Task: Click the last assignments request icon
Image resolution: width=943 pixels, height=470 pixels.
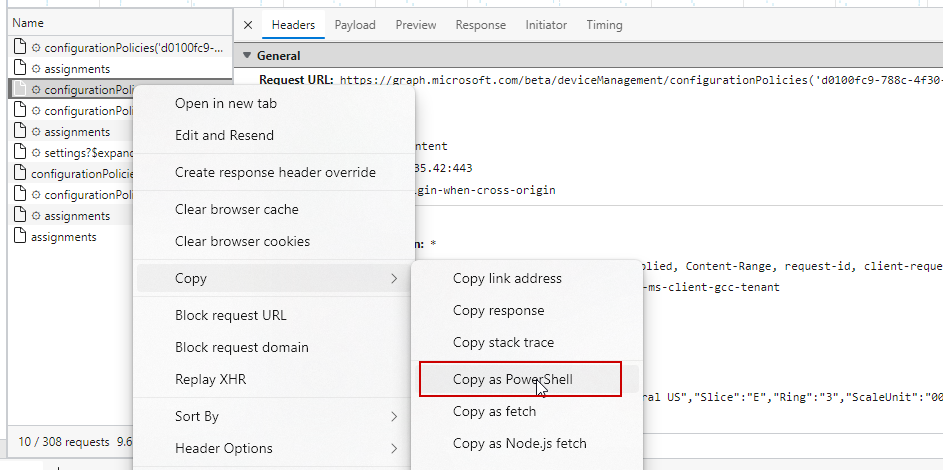Action: click(x=20, y=237)
